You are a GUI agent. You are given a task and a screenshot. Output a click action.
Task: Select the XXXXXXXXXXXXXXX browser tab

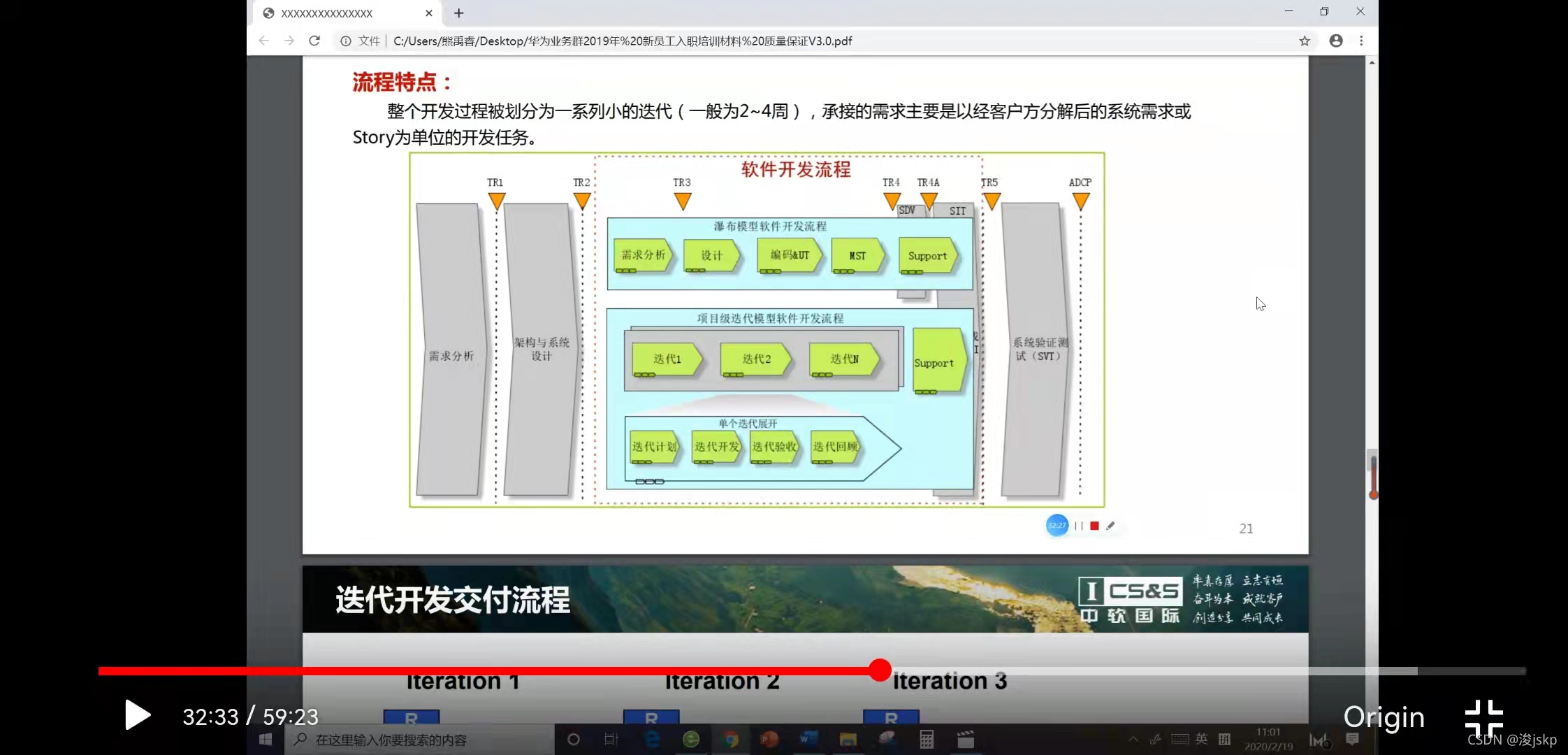tap(327, 13)
